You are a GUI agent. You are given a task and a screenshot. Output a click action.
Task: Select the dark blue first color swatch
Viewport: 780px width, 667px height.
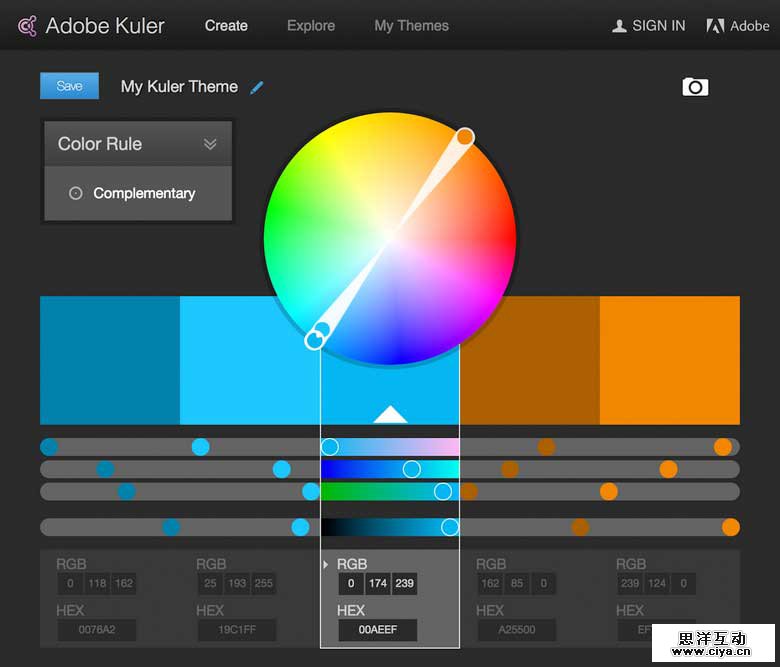pyautogui.click(x=110, y=360)
